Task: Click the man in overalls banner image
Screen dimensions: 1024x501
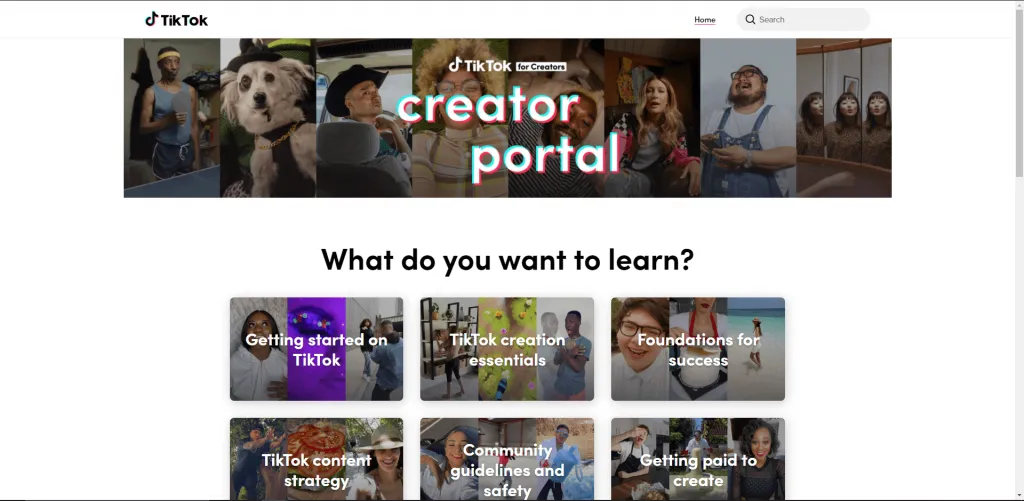Action: click(x=748, y=118)
